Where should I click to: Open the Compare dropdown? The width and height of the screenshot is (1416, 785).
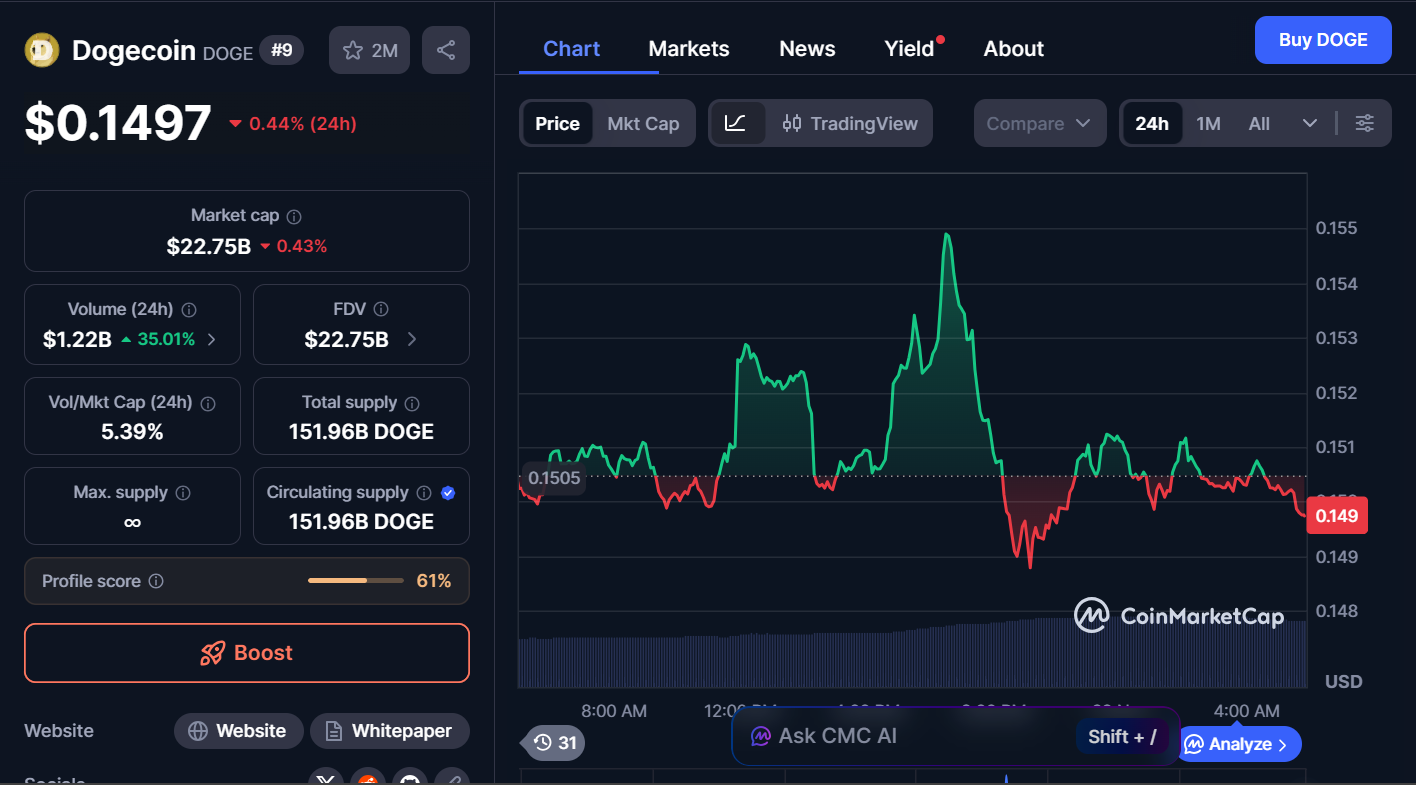point(1039,122)
